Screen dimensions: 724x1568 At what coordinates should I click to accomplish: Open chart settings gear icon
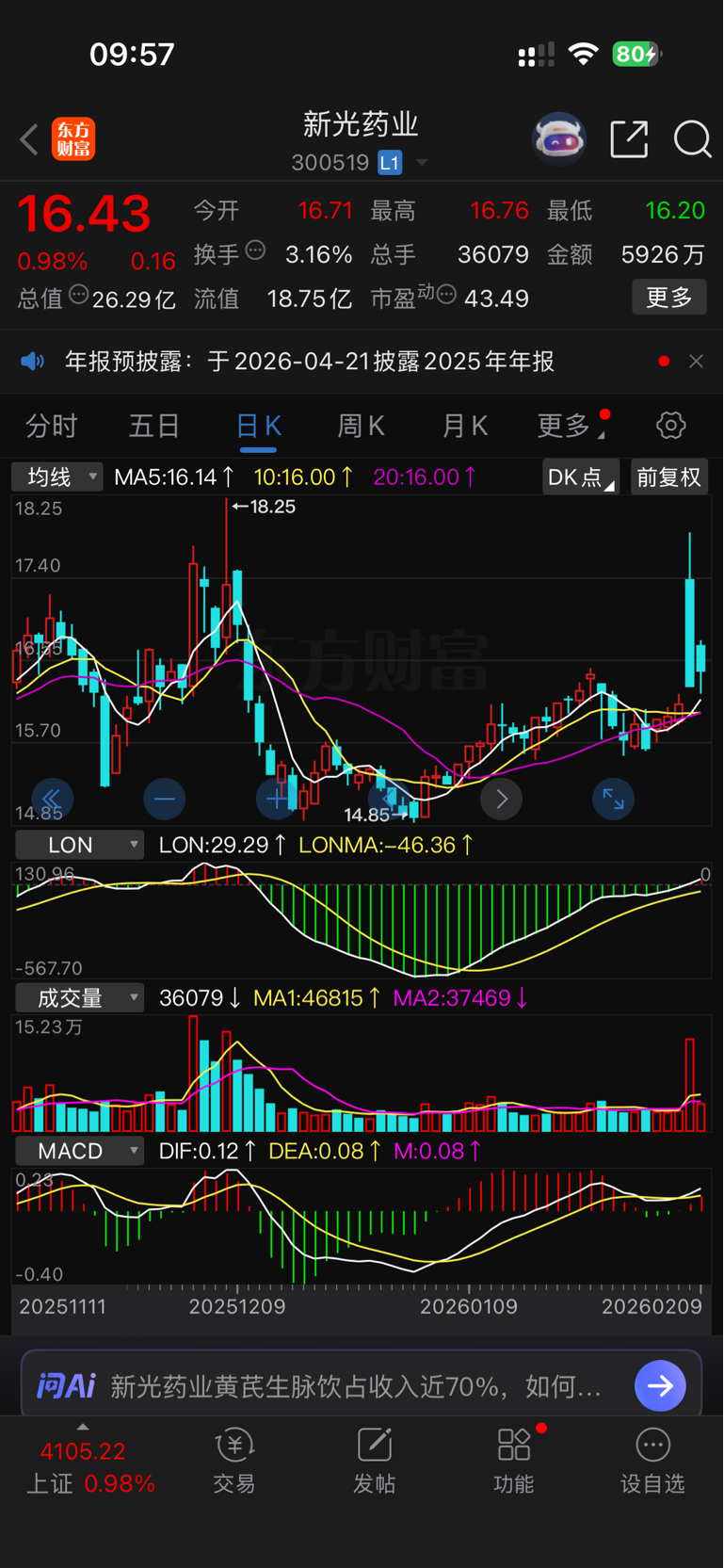click(671, 426)
